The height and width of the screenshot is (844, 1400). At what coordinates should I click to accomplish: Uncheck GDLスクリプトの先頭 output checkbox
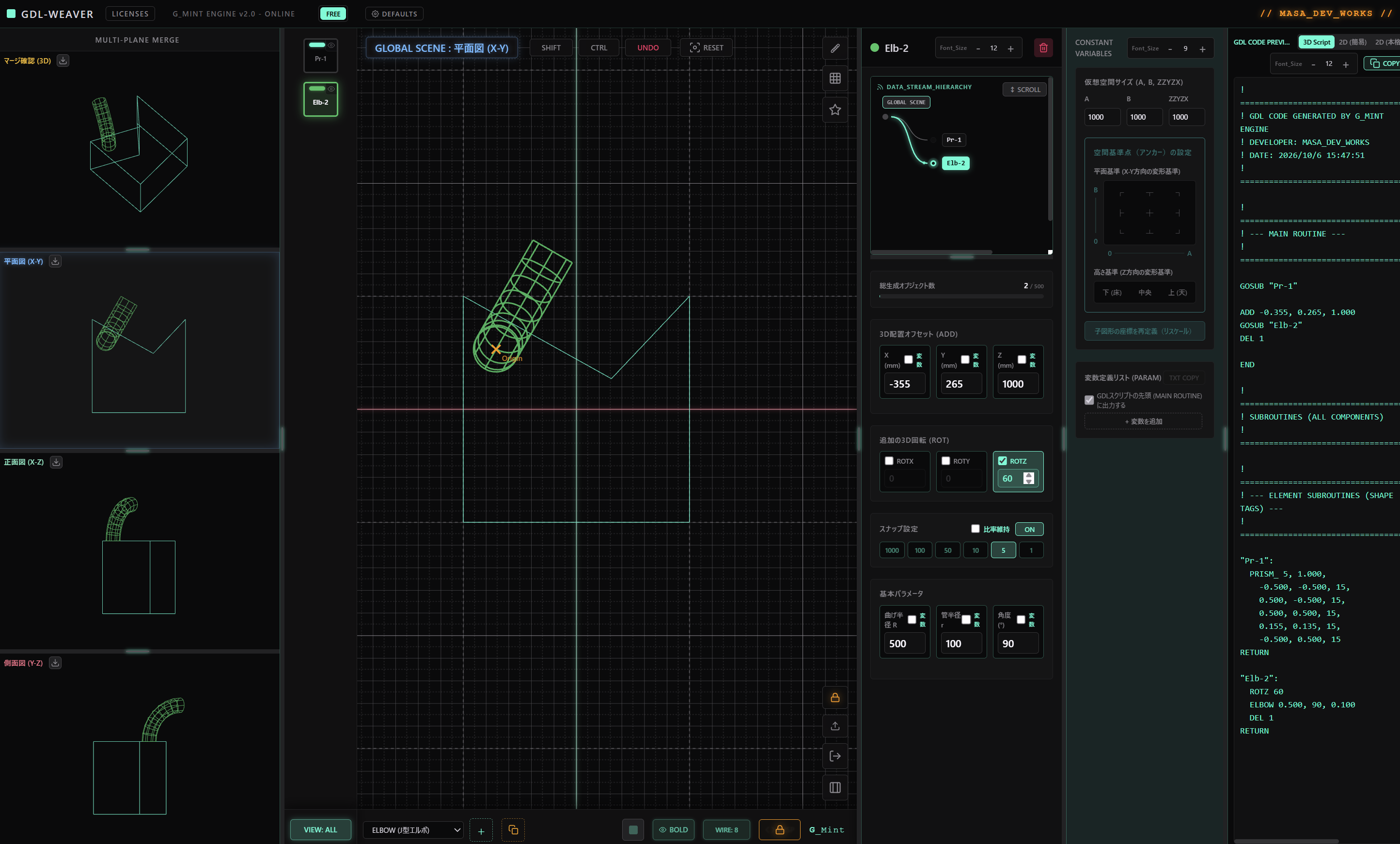1088,400
